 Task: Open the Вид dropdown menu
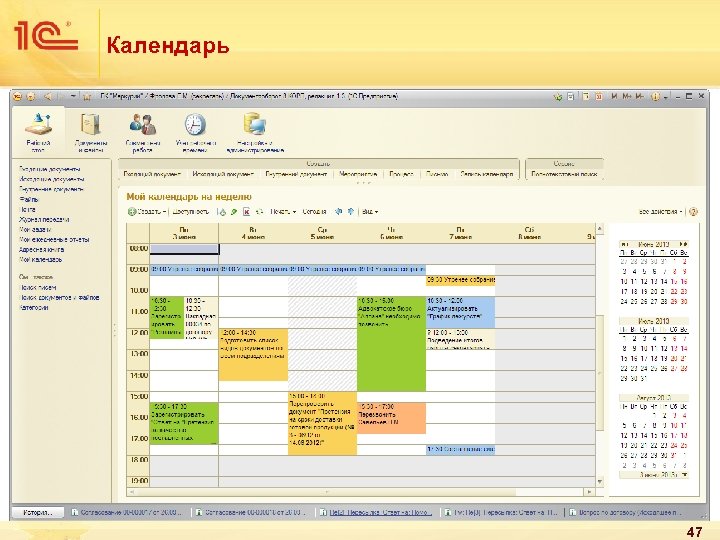370,212
